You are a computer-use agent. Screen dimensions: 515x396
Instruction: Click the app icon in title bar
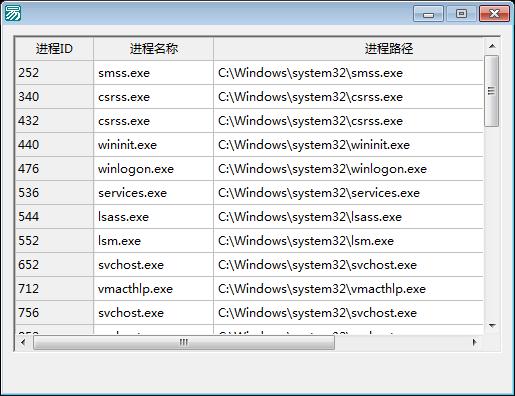pos(13,13)
